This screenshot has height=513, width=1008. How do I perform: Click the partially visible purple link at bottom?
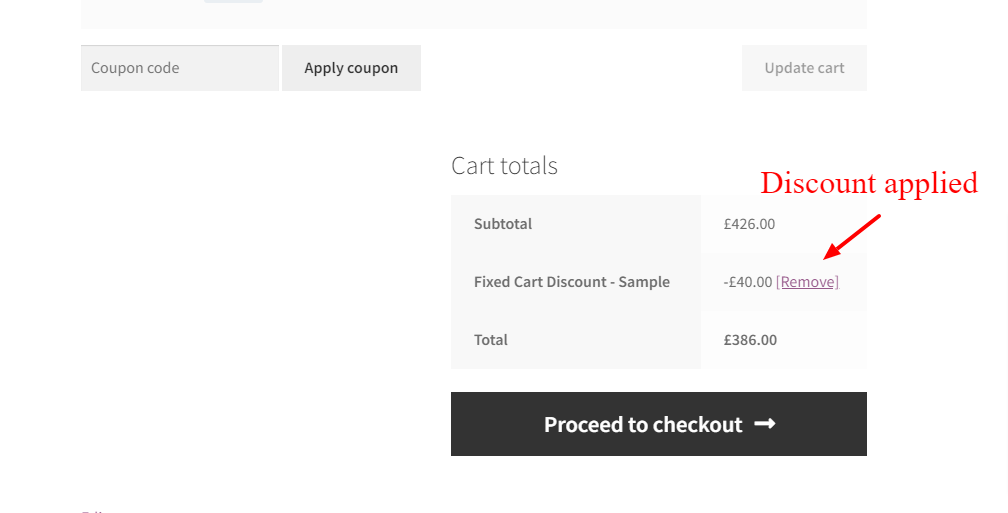[x=90, y=511]
